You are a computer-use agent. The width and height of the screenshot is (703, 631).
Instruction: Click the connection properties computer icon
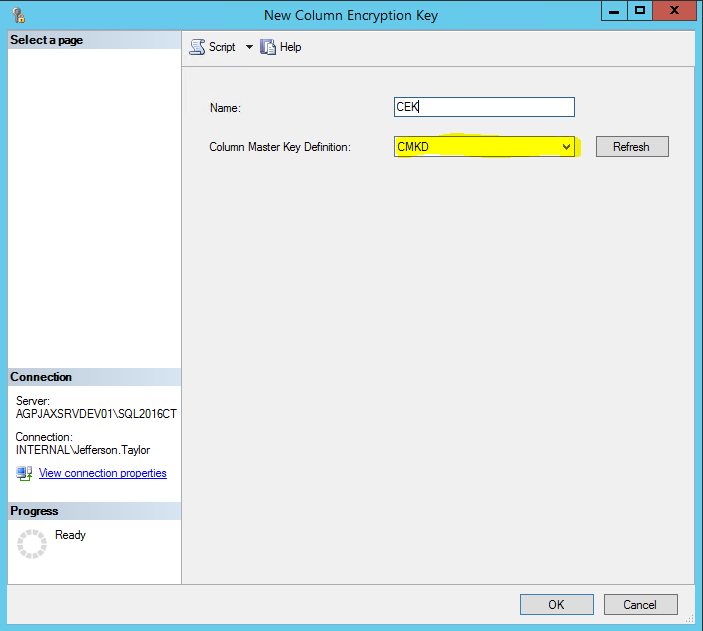click(24, 474)
